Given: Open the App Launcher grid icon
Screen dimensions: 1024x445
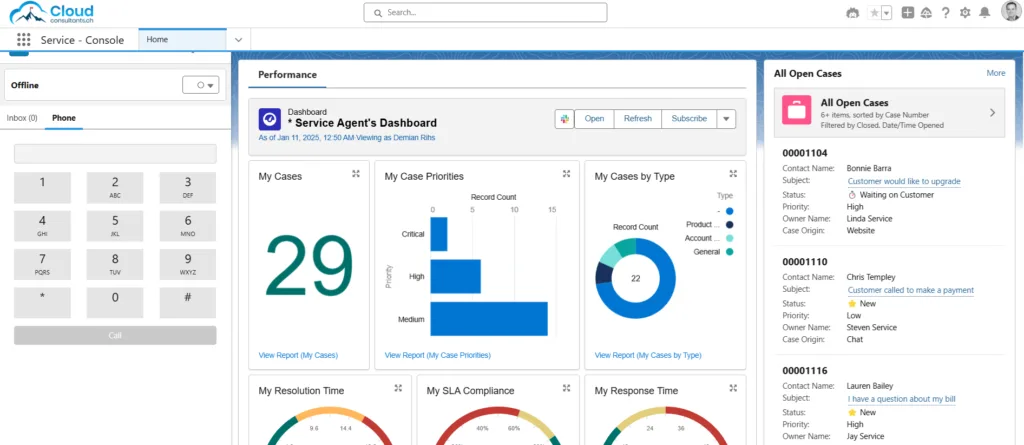Looking at the screenshot, I should pyautogui.click(x=23, y=40).
